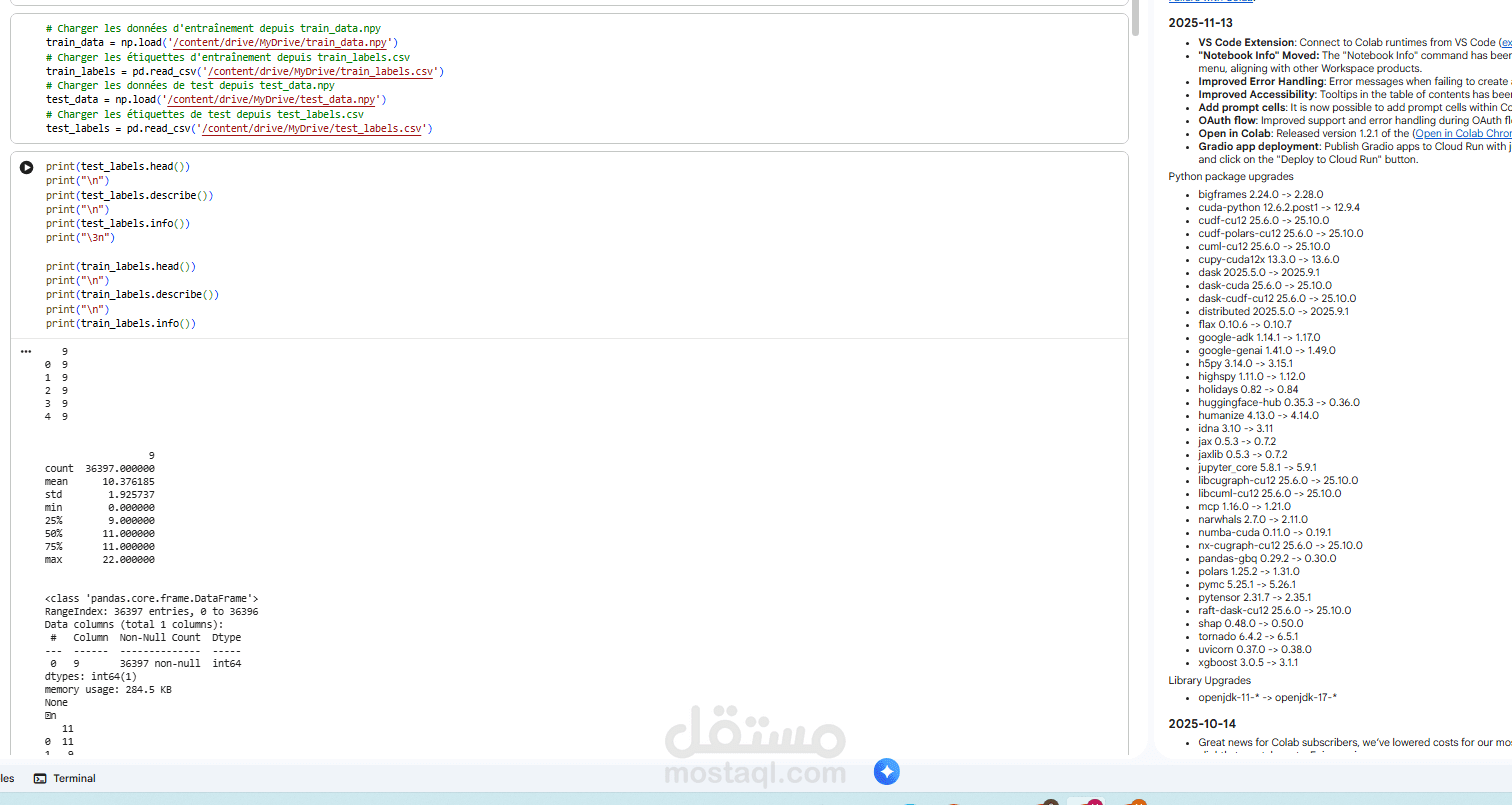Select the max 22.000000 output row

[x=99, y=559]
